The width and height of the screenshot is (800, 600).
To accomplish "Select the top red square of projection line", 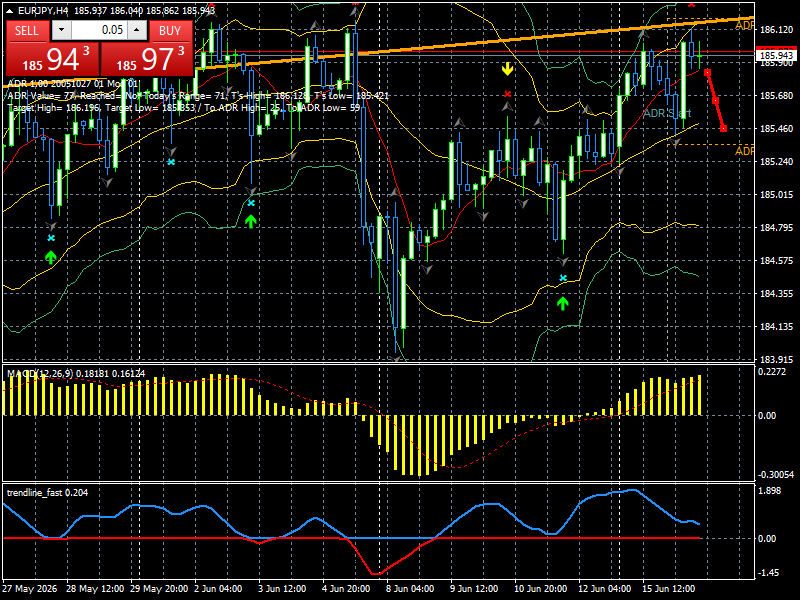I will (707, 73).
